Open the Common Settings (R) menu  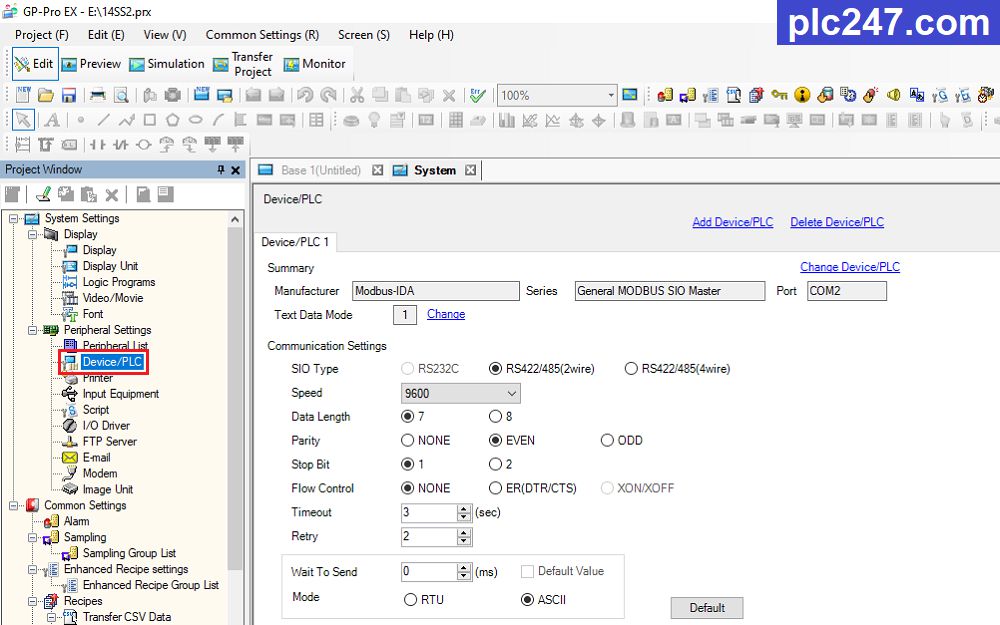(262, 35)
